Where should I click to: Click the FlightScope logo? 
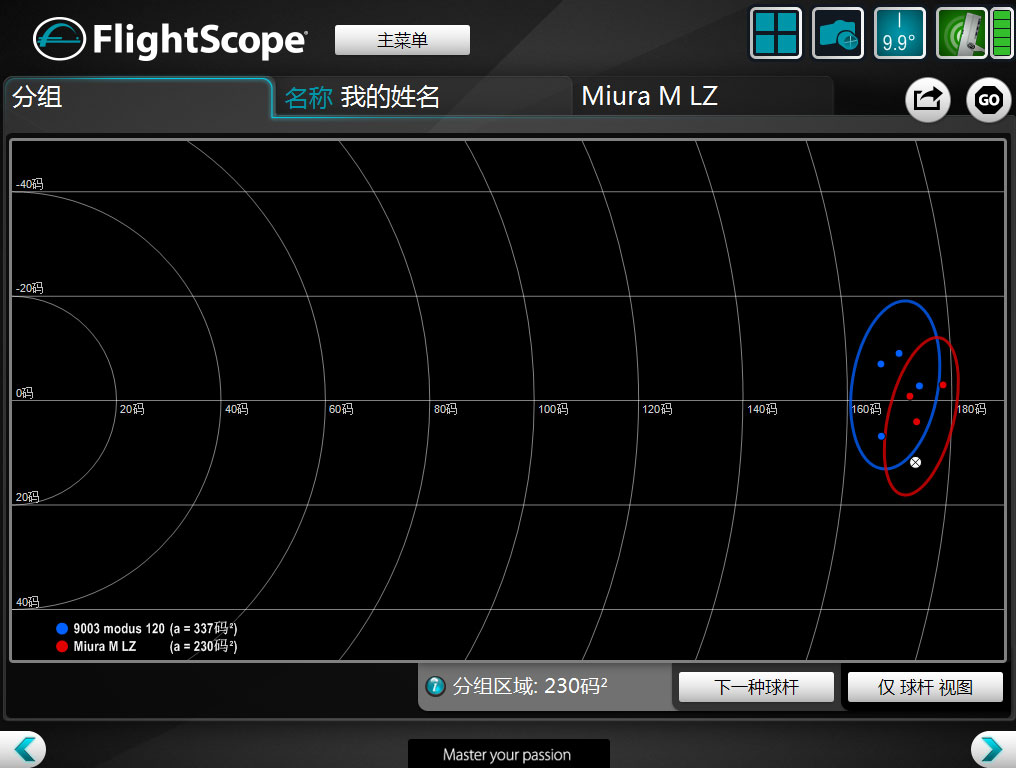170,40
